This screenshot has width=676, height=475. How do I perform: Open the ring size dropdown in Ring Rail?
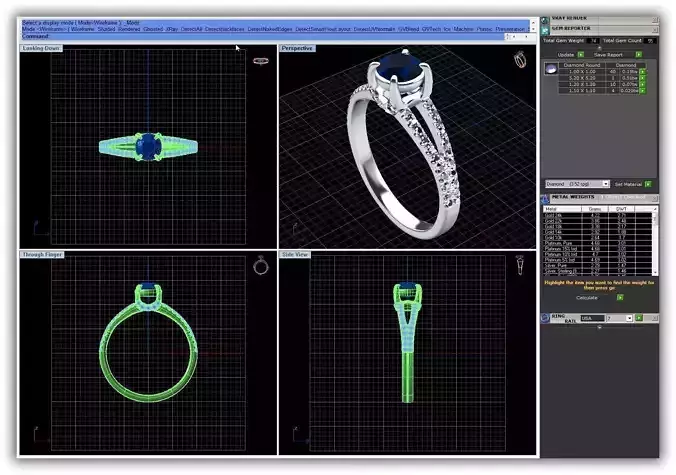click(629, 318)
